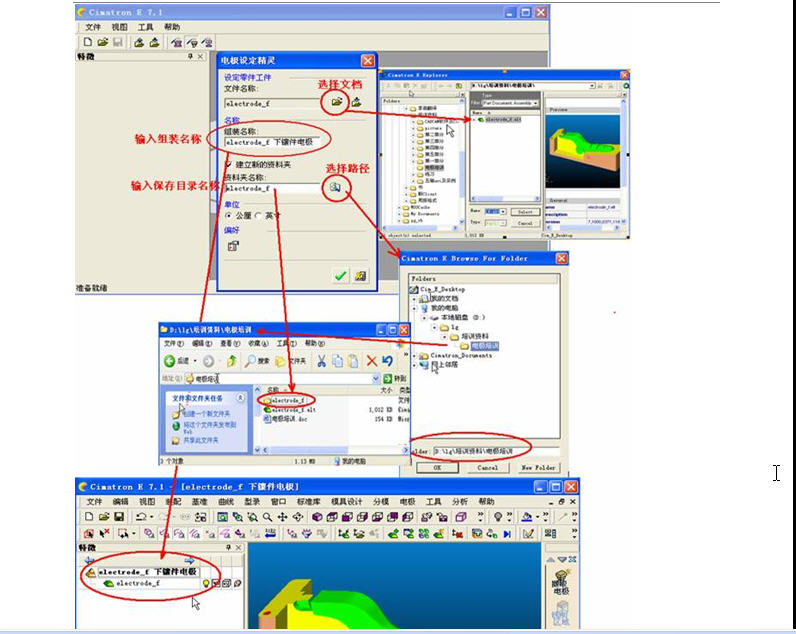Click OK in the Browse For Folder dialog
796x634 pixels.
point(437,468)
